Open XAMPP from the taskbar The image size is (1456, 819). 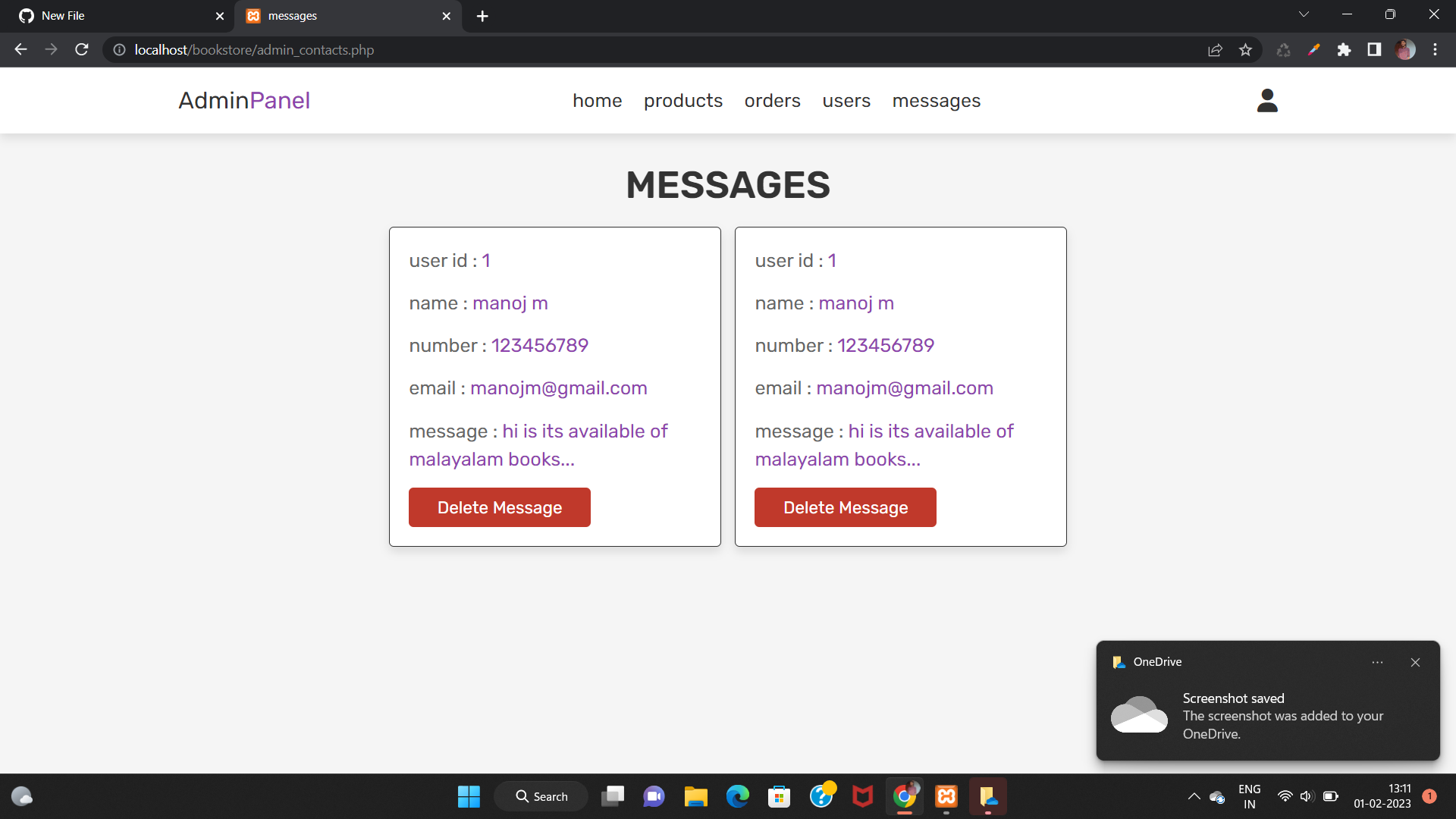[x=946, y=796]
